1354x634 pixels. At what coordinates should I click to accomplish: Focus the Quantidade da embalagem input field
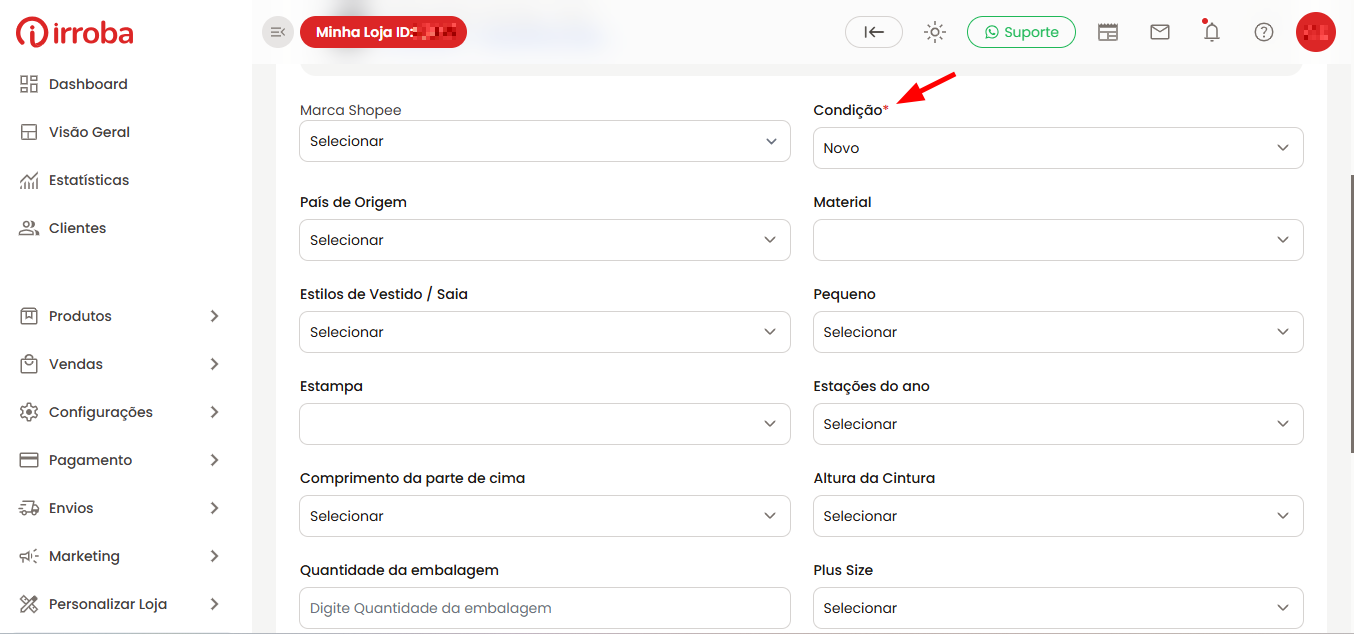coord(545,608)
